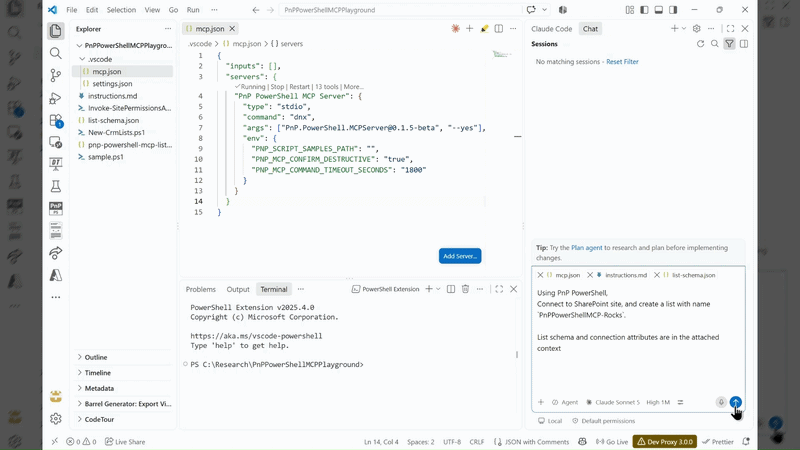Split the terminal panel

pos(451,289)
